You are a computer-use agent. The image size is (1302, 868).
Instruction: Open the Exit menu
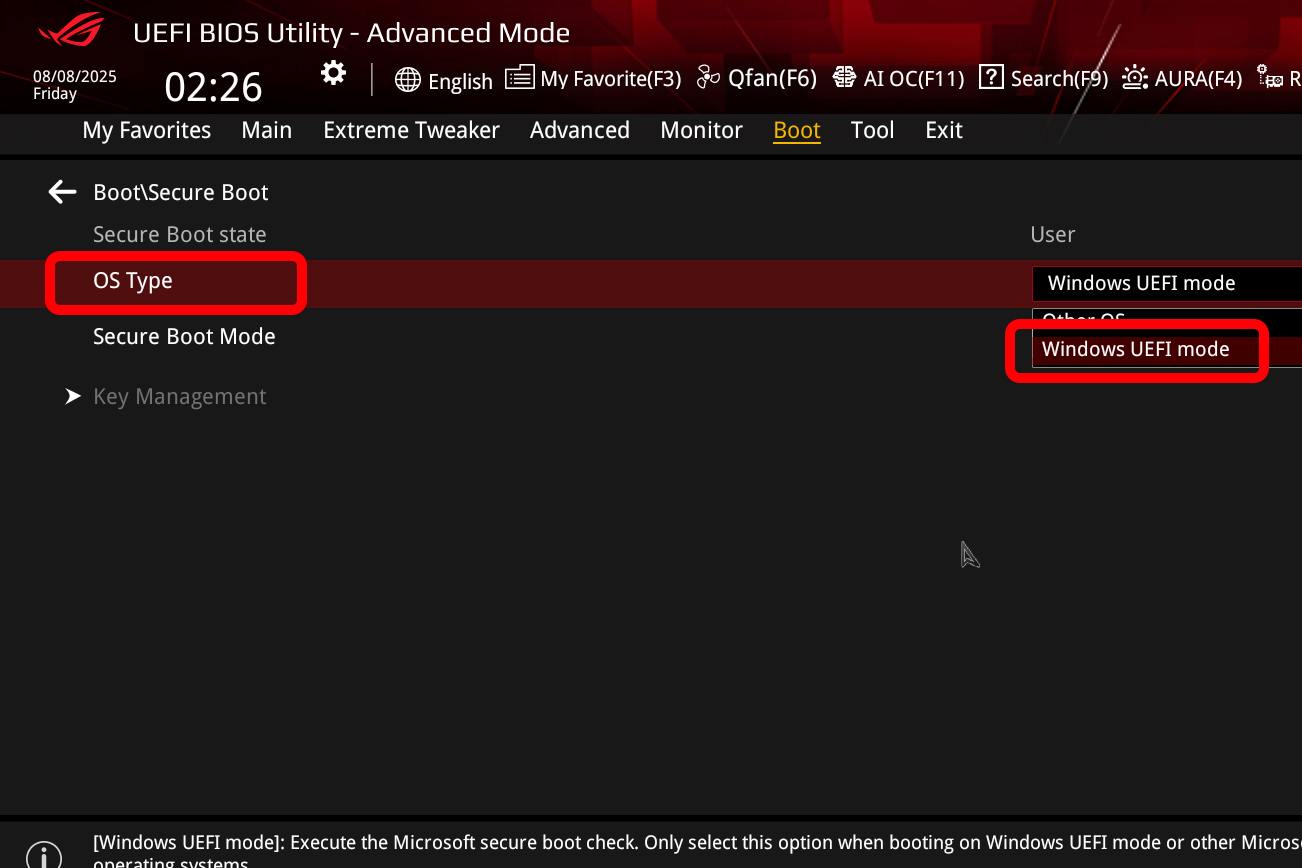coord(943,130)
